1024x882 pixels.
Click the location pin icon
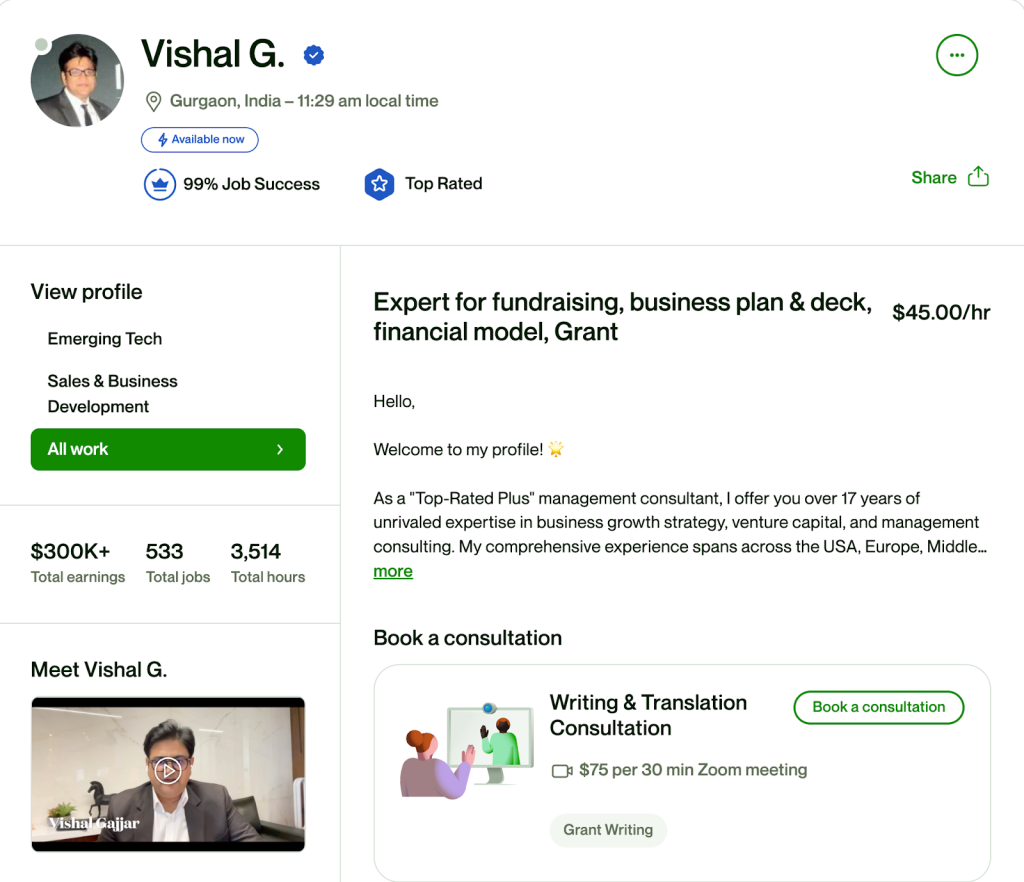(154, 101)
